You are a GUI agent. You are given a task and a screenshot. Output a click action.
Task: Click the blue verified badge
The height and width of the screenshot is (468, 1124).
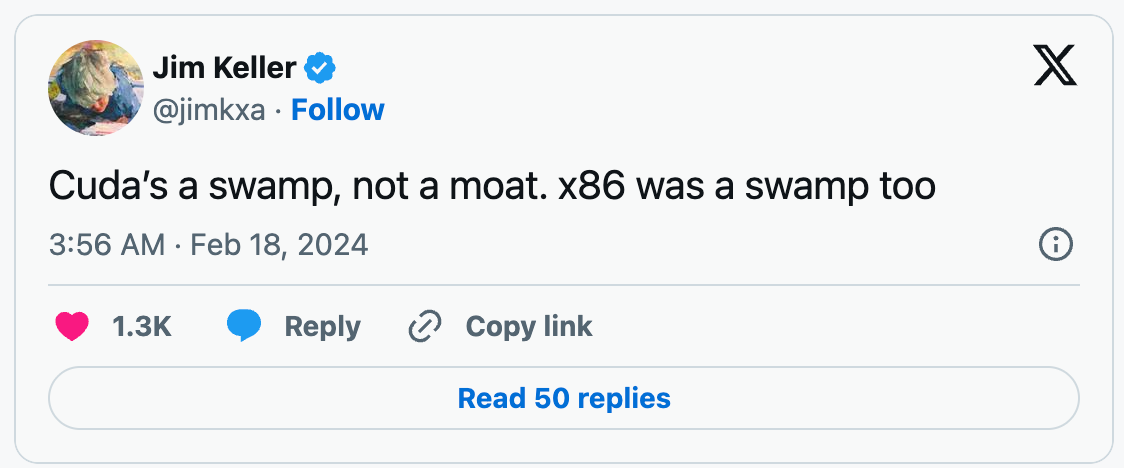[321, 68]
